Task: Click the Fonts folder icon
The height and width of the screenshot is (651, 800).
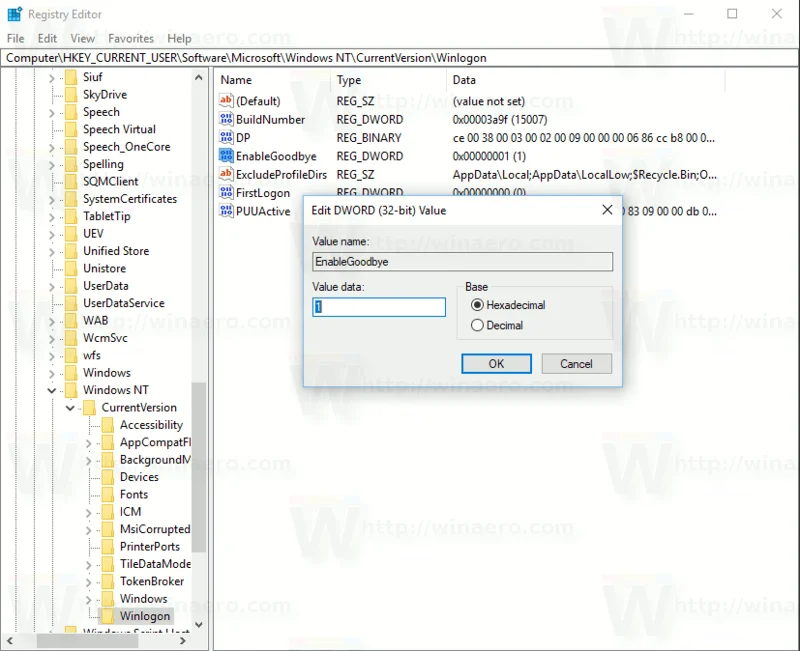Action: coord(108,494)
